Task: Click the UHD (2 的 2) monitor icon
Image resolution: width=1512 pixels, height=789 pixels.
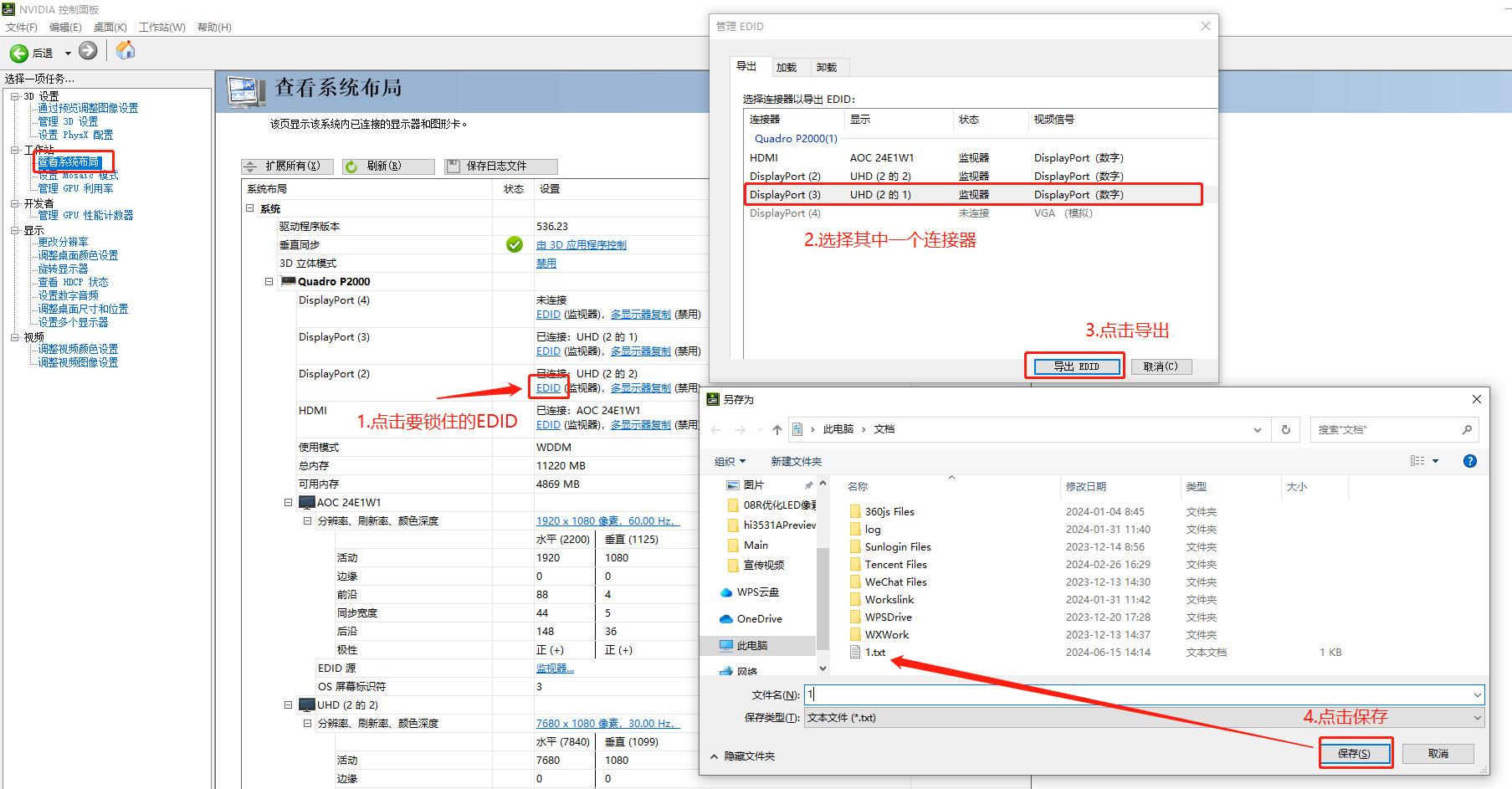Action: [307, 705]
